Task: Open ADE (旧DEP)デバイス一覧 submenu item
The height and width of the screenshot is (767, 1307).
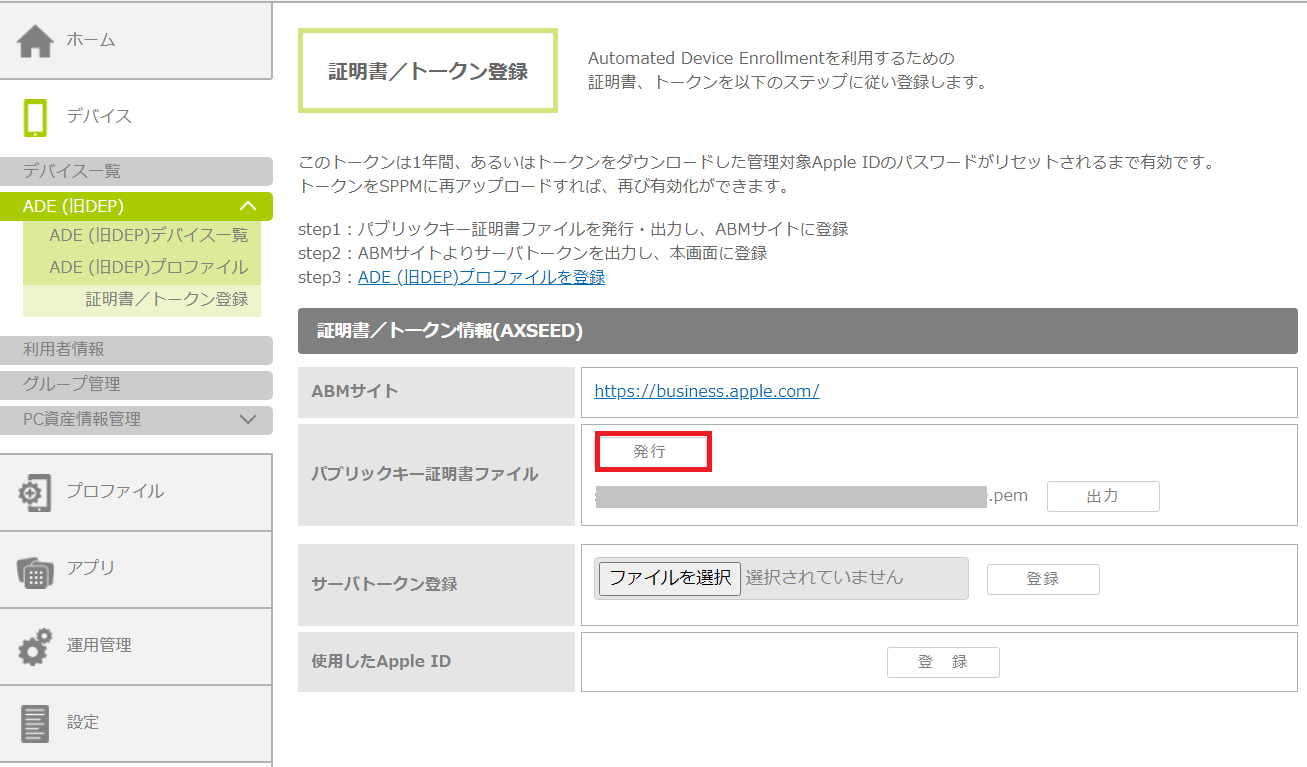Action: pos(148,236)
